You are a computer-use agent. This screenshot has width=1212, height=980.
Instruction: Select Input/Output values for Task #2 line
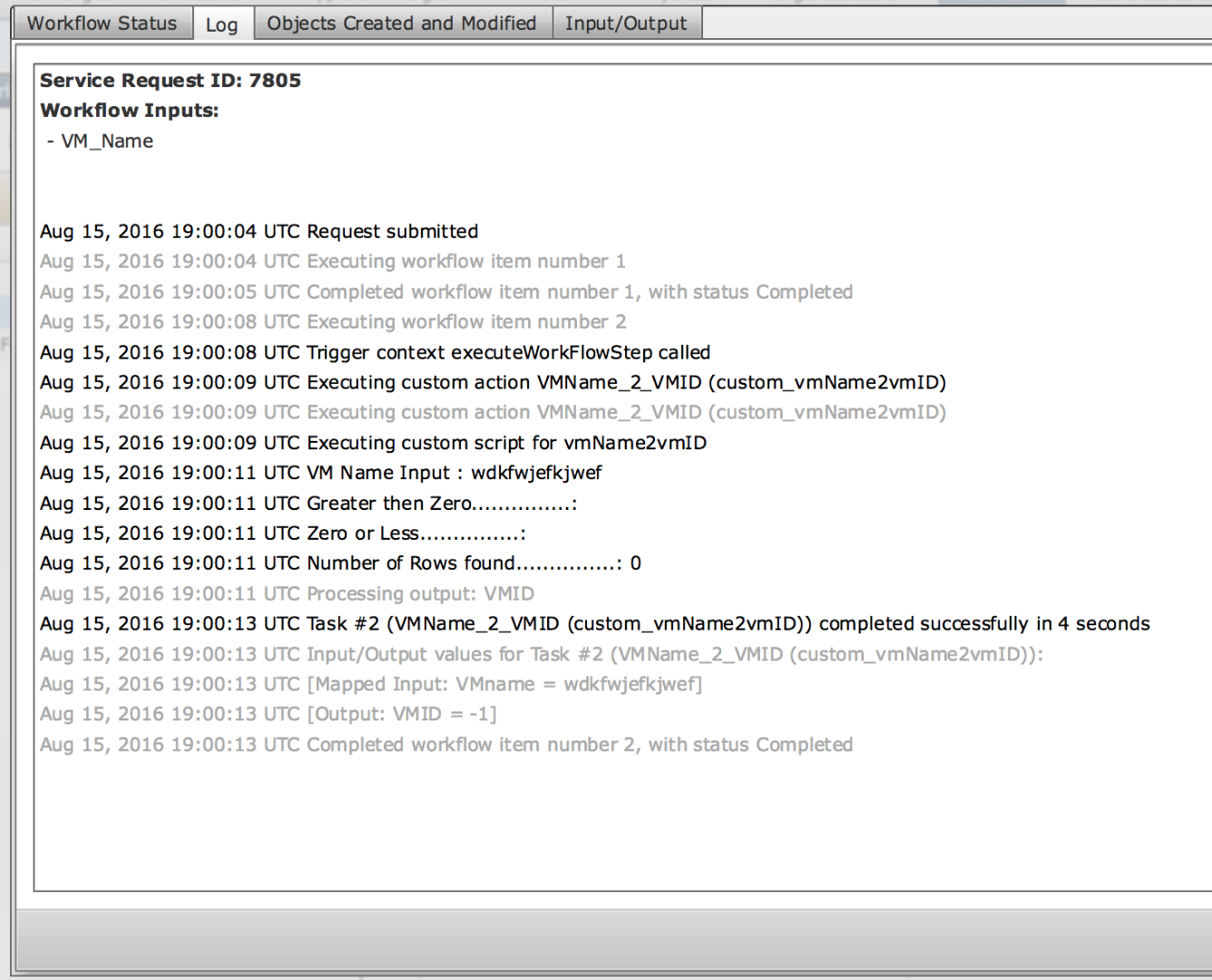[542, 654]
